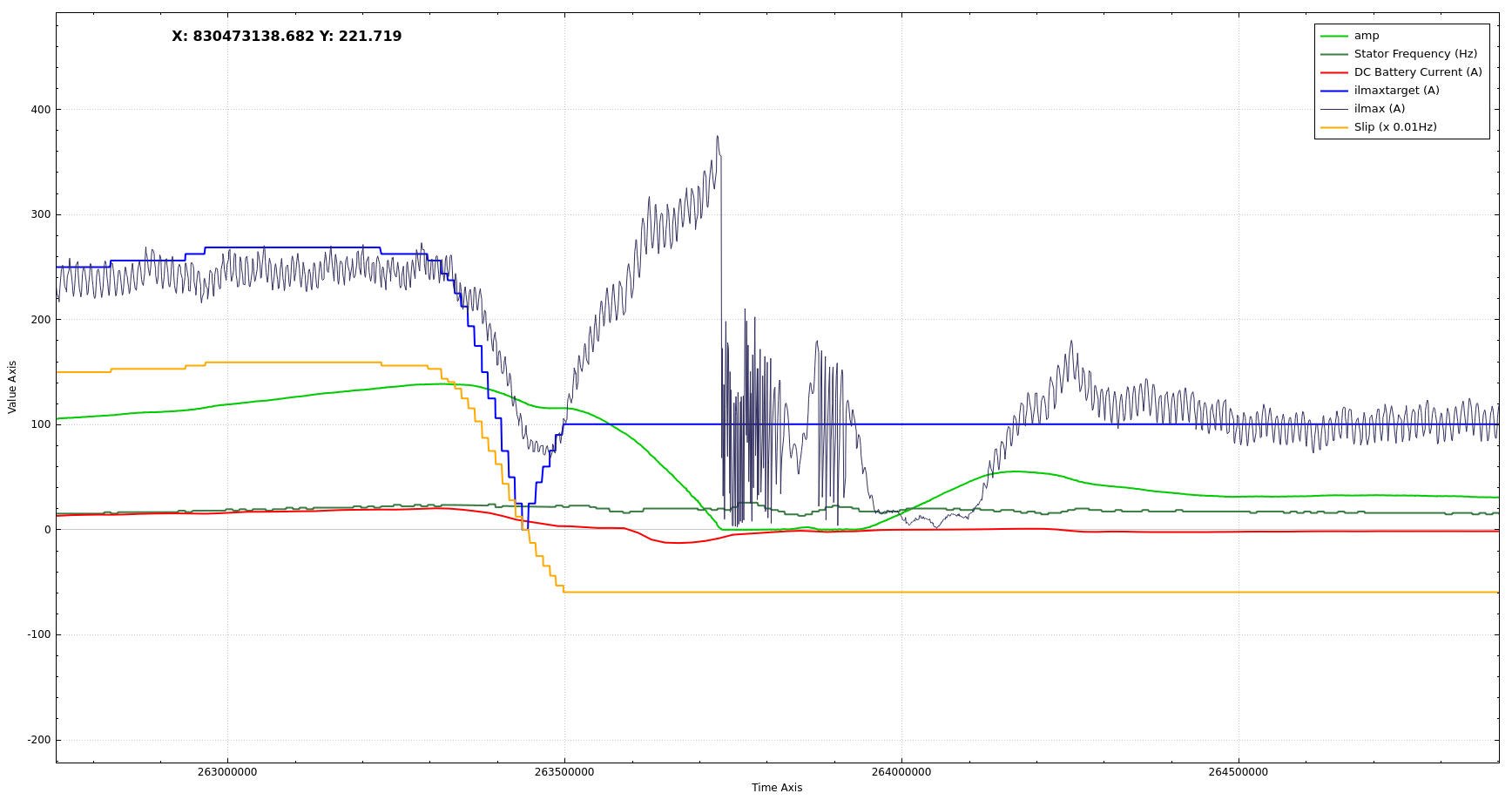This screenshot has width=1512, height=800.
Task: Click the 264000000 time axis tick label
Action: 901,772
